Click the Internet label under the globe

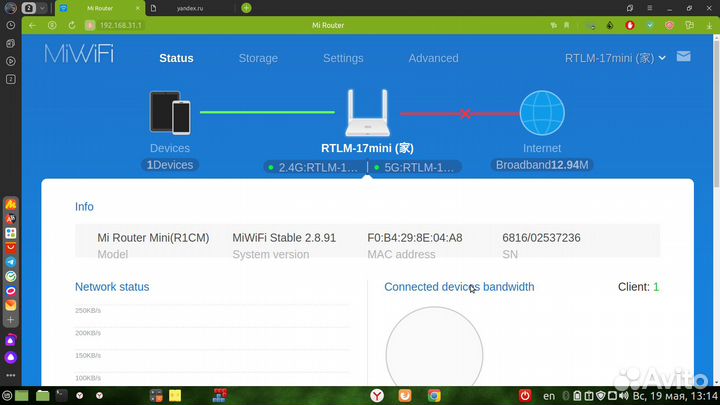tap(542, 148)
